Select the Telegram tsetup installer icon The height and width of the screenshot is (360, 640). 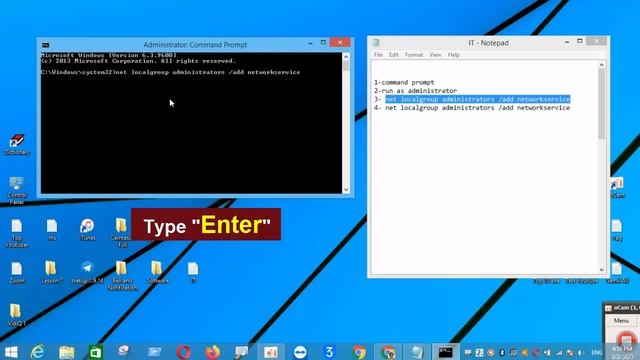click(87, 272)
